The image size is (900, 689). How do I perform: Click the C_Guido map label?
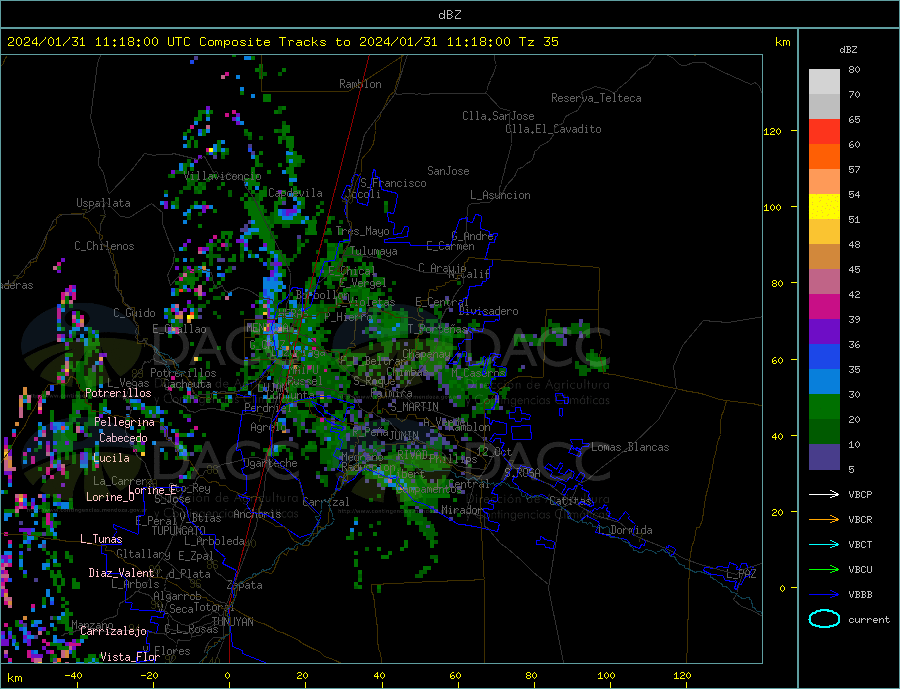(x=134, y=313)
